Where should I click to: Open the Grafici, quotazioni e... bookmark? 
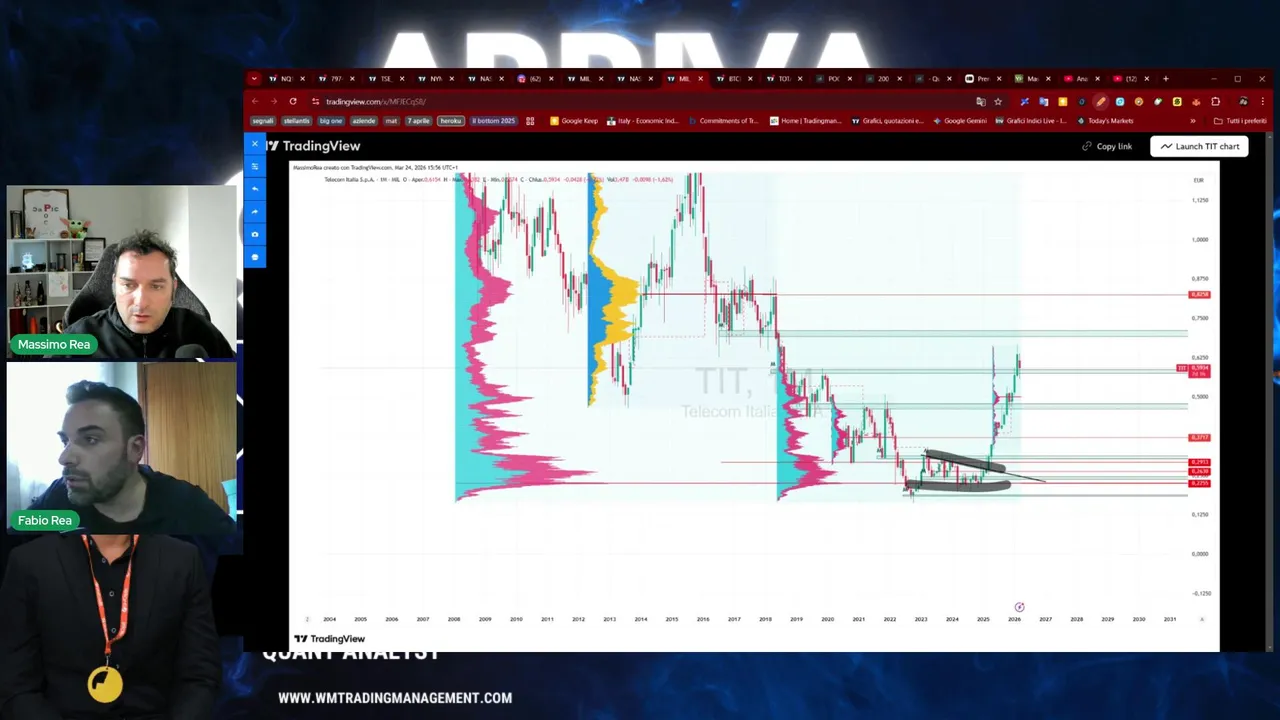[x=888, y=121]
